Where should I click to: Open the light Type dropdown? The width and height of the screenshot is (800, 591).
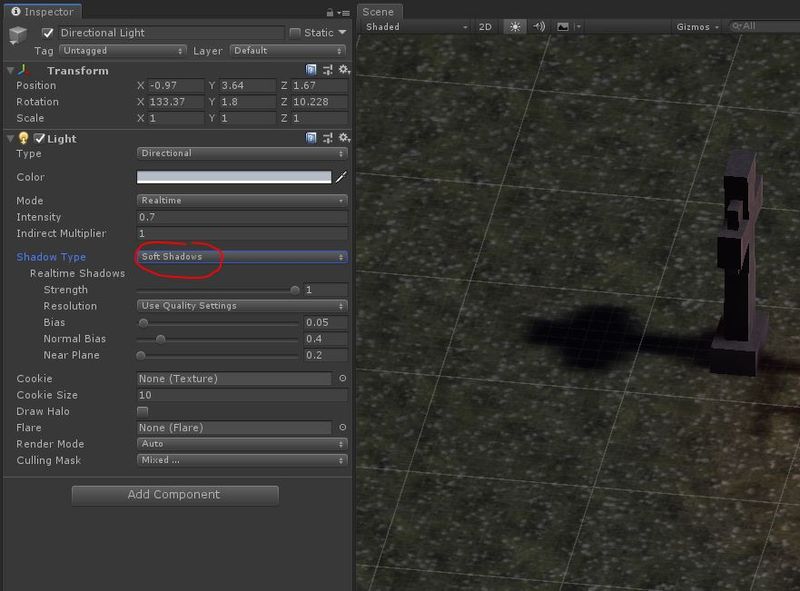coord(242,153)
